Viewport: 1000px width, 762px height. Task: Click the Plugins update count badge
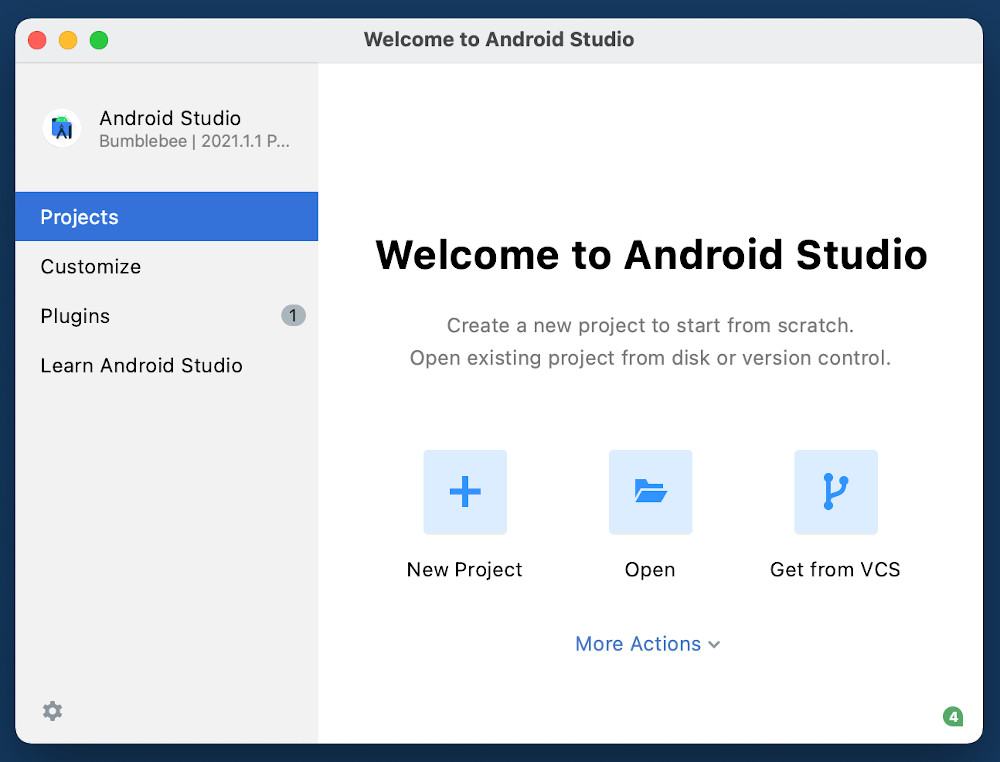[x=293, y=316]
